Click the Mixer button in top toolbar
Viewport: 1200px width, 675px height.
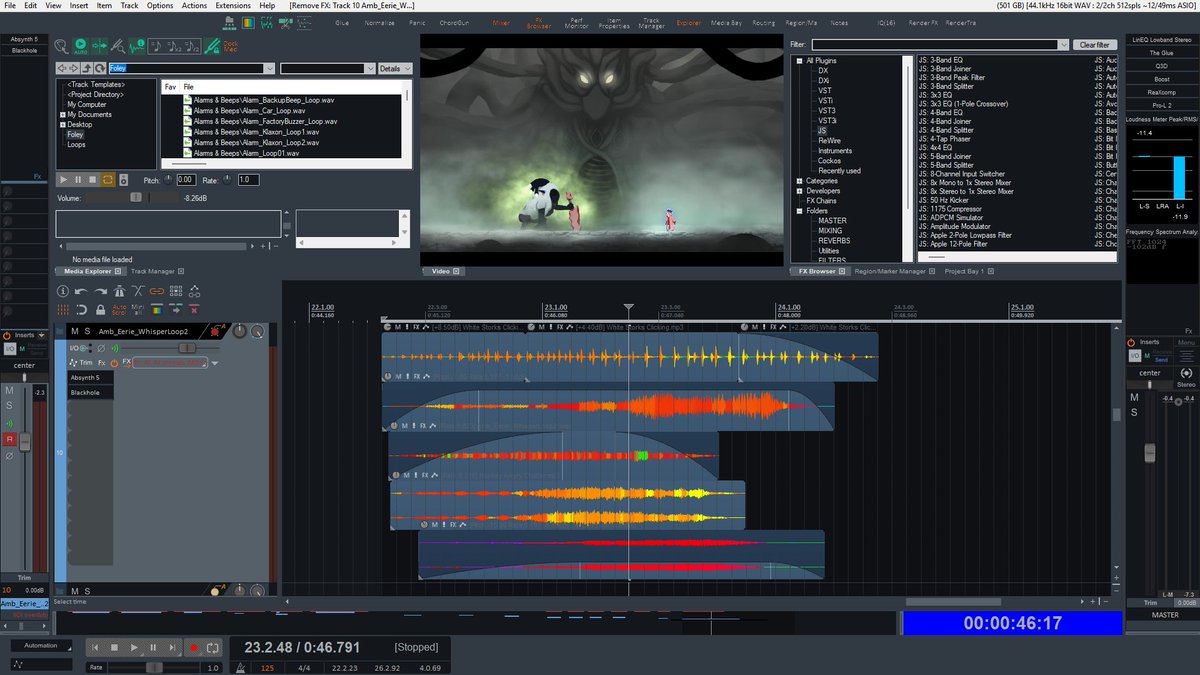click(501, 22)
